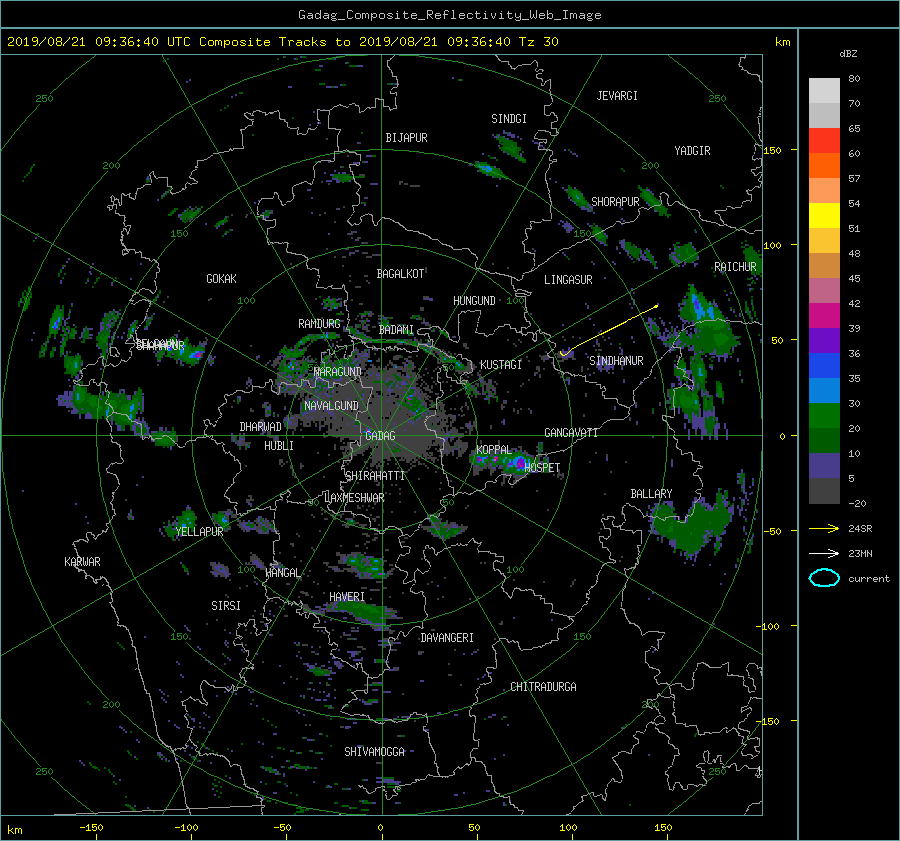
Task: Click the HUNGUND city label
Action: 474,301
